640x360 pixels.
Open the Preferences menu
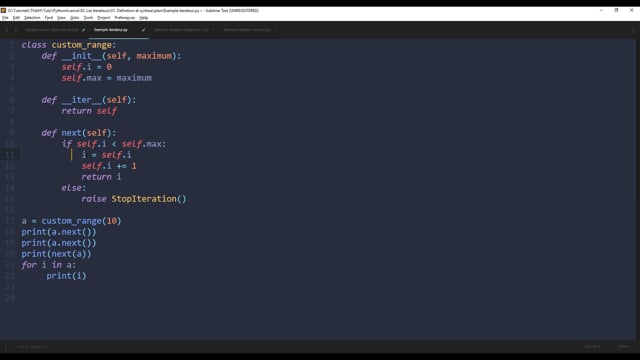124,18
